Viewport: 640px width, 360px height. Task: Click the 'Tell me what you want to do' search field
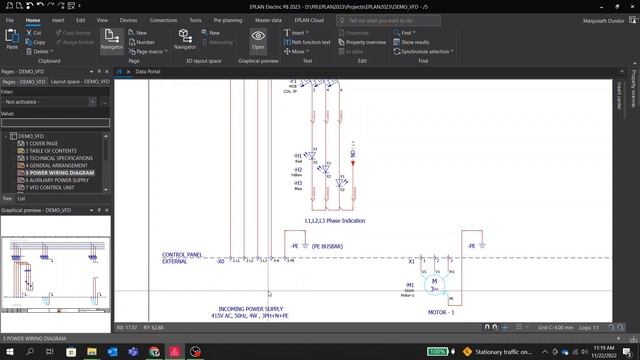click(389, 20)
